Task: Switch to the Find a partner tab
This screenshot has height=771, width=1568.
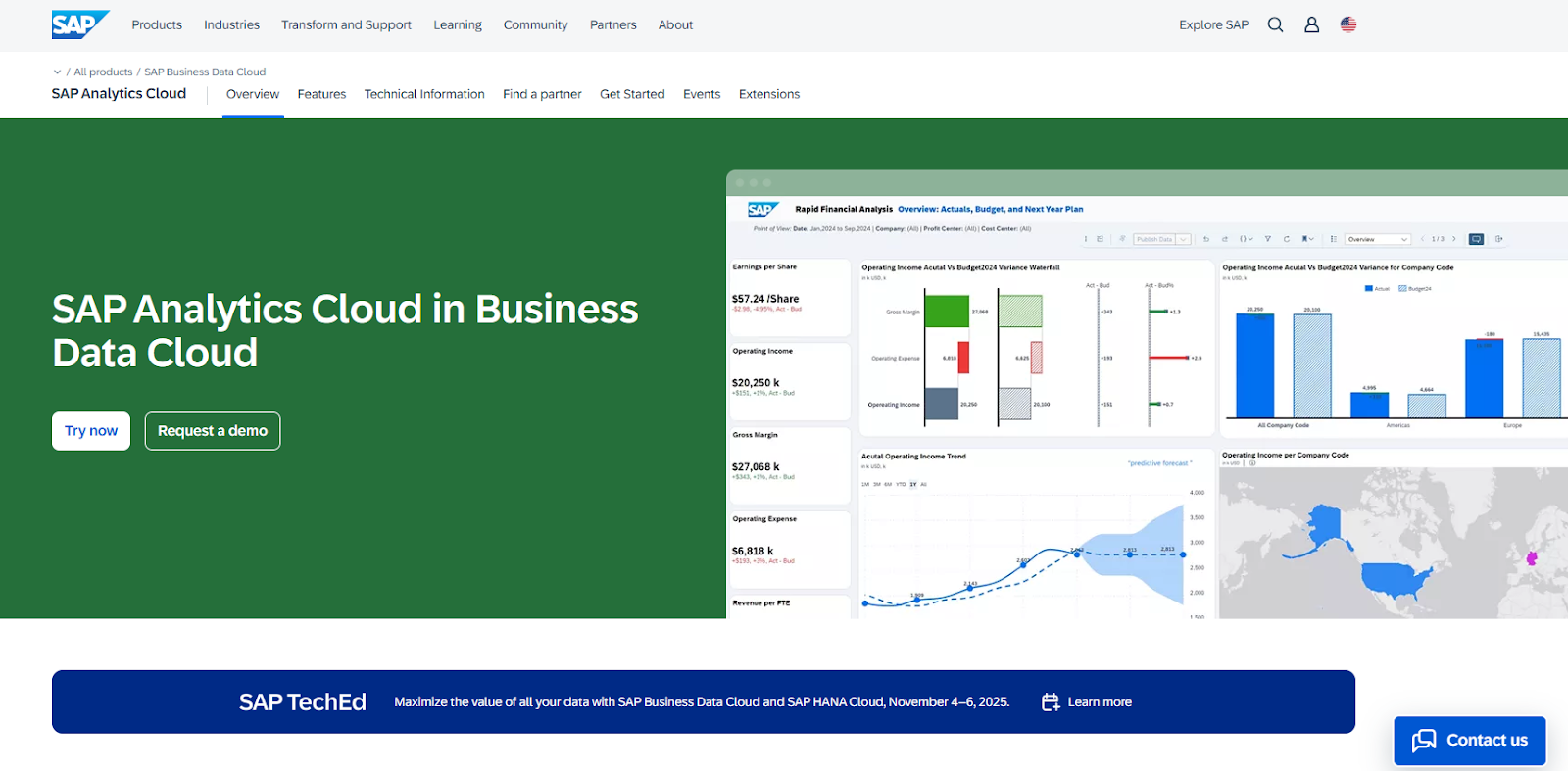Action: click(x=542, y=94)
